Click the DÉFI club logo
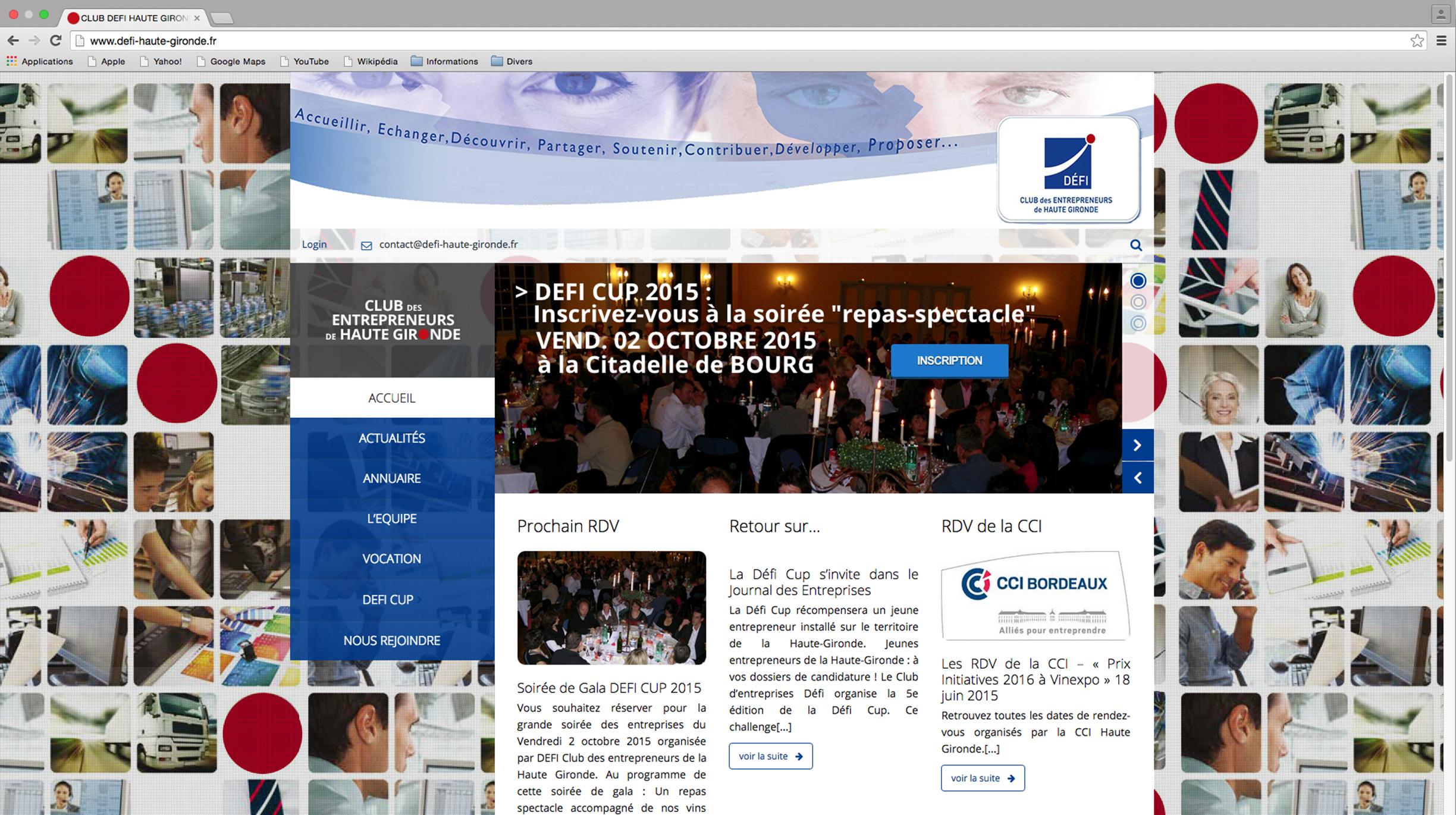This screenshot has height=815, width=1456. pyautogui.click(x=1068, y=170)
